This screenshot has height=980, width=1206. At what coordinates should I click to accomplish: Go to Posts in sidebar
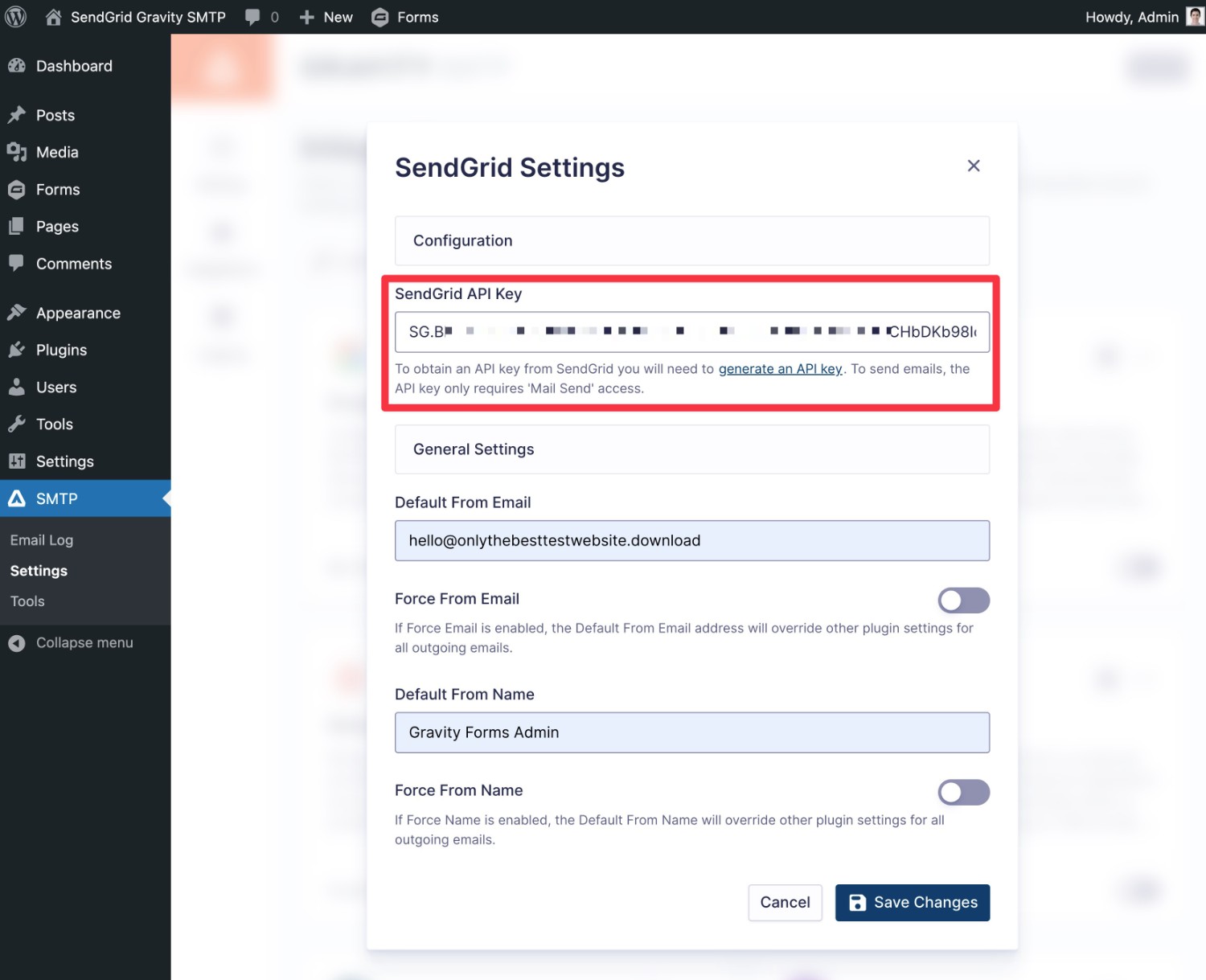[85, 115]
